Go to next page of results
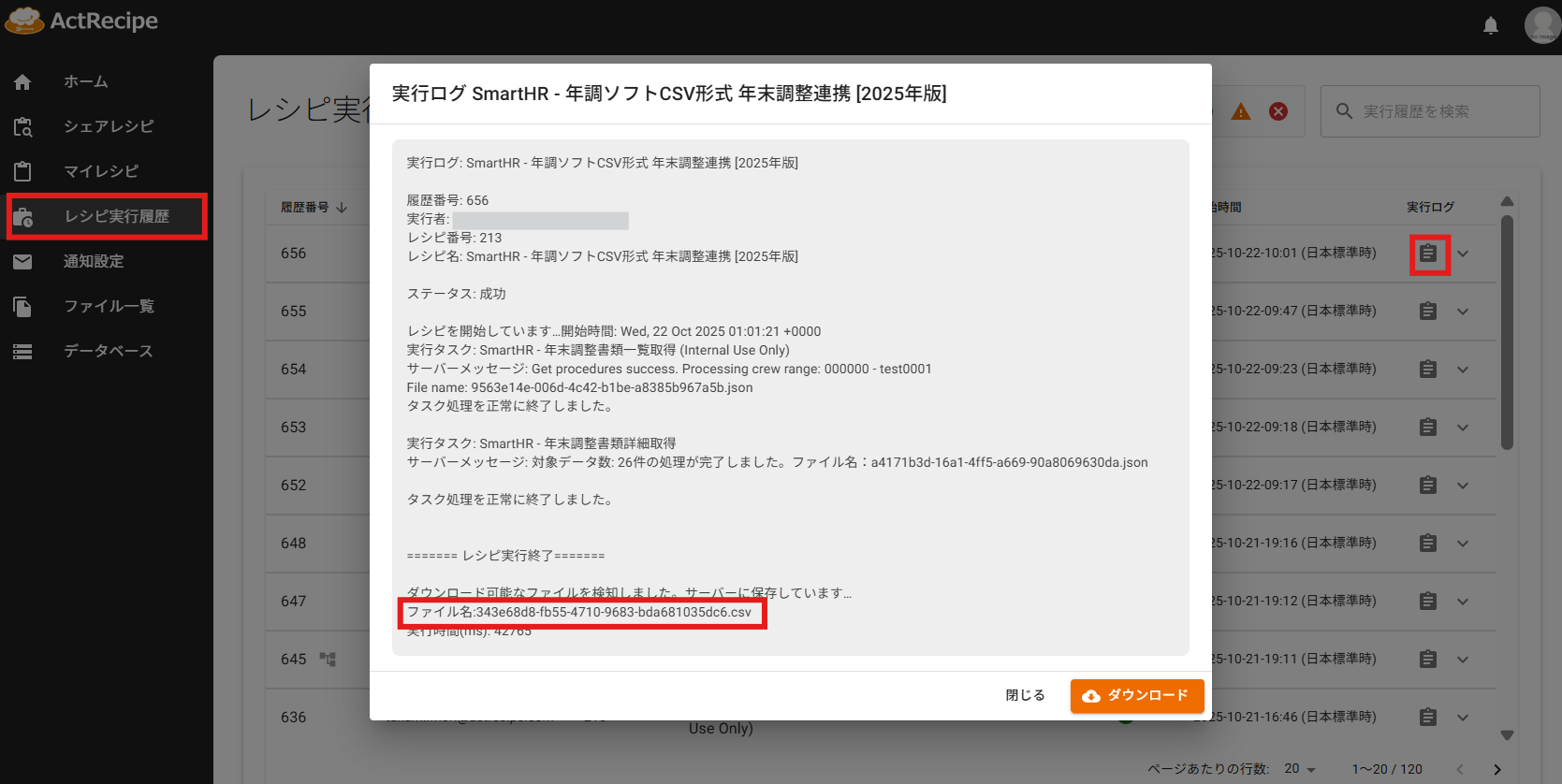This screenshot has height=784, width=1562. point(1497,769)
